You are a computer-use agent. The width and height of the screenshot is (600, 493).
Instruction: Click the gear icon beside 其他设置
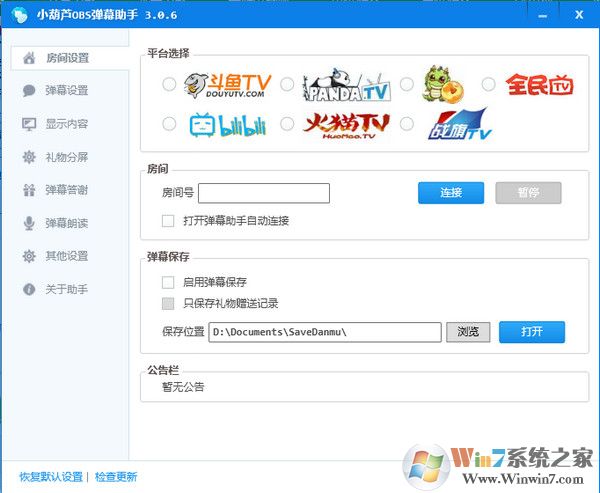[x=29, y=256]
